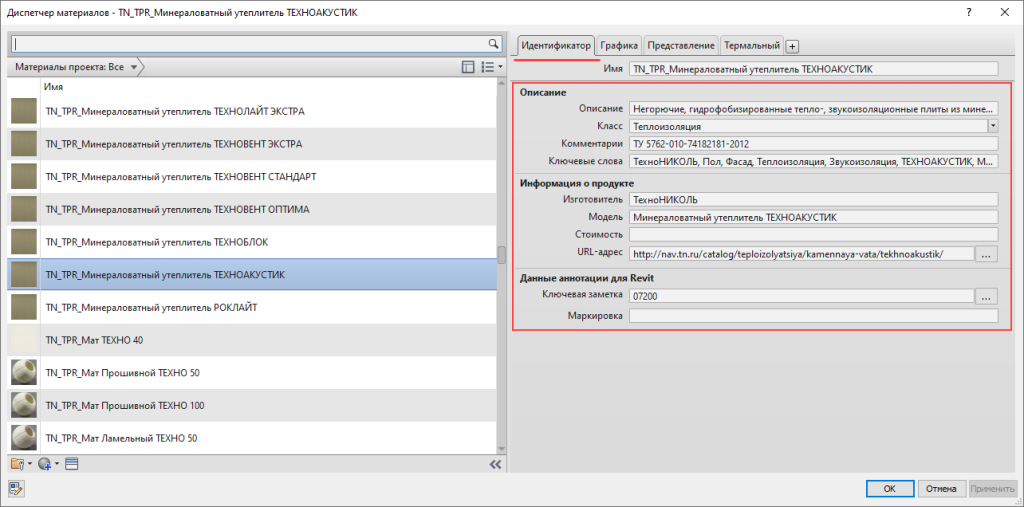Select material ТЕХНОАКУСТИК in the list
The image size is (1024, 507).
[x=252, y=274]
